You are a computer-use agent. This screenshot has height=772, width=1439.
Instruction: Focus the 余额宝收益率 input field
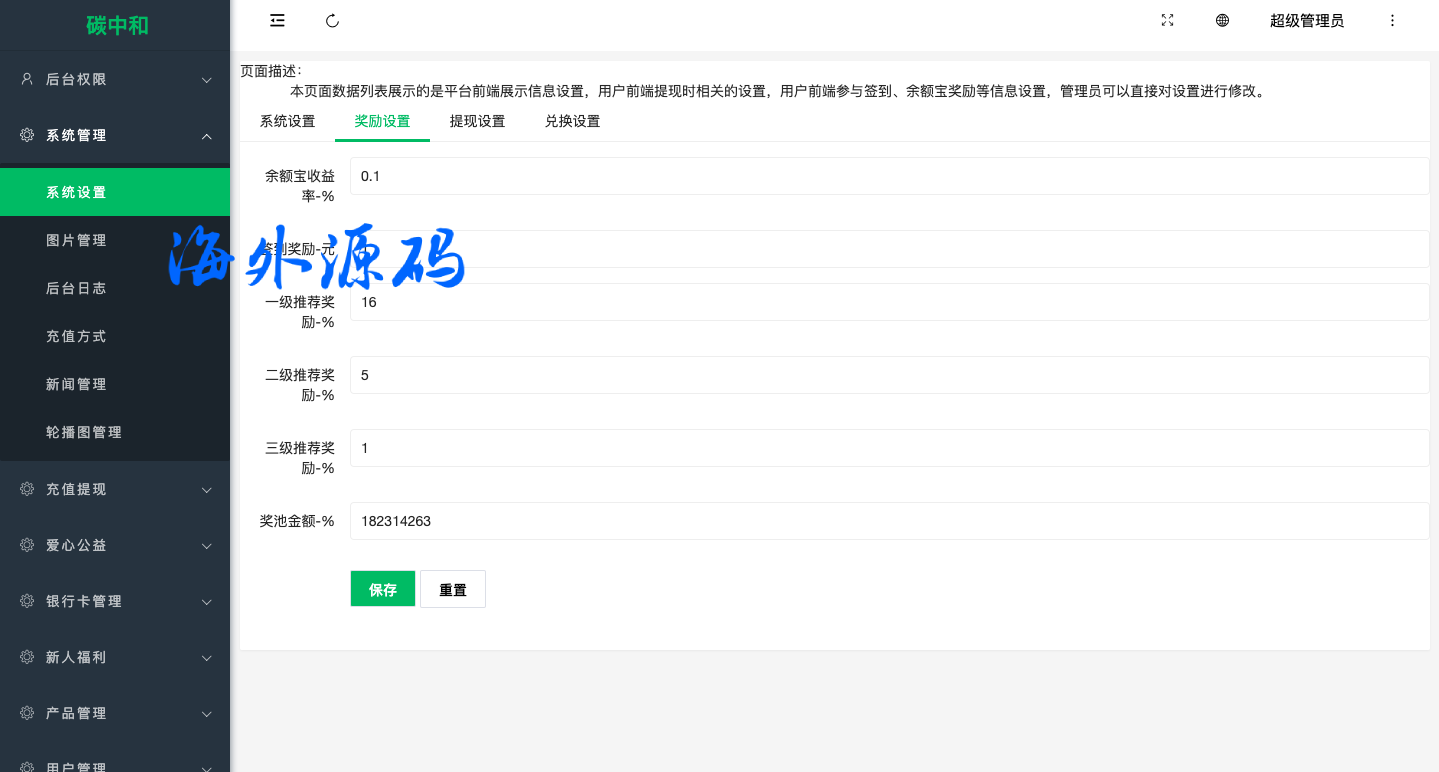(888, 176)
